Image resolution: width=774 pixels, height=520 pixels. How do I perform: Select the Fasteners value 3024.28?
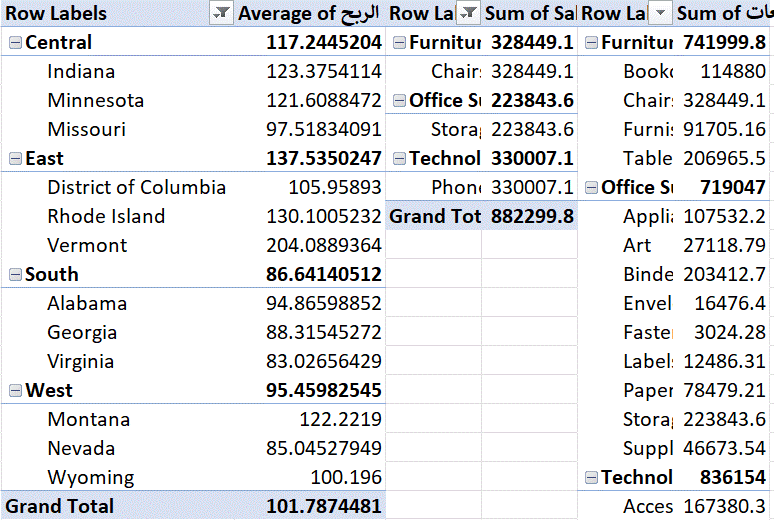point(730,333)
